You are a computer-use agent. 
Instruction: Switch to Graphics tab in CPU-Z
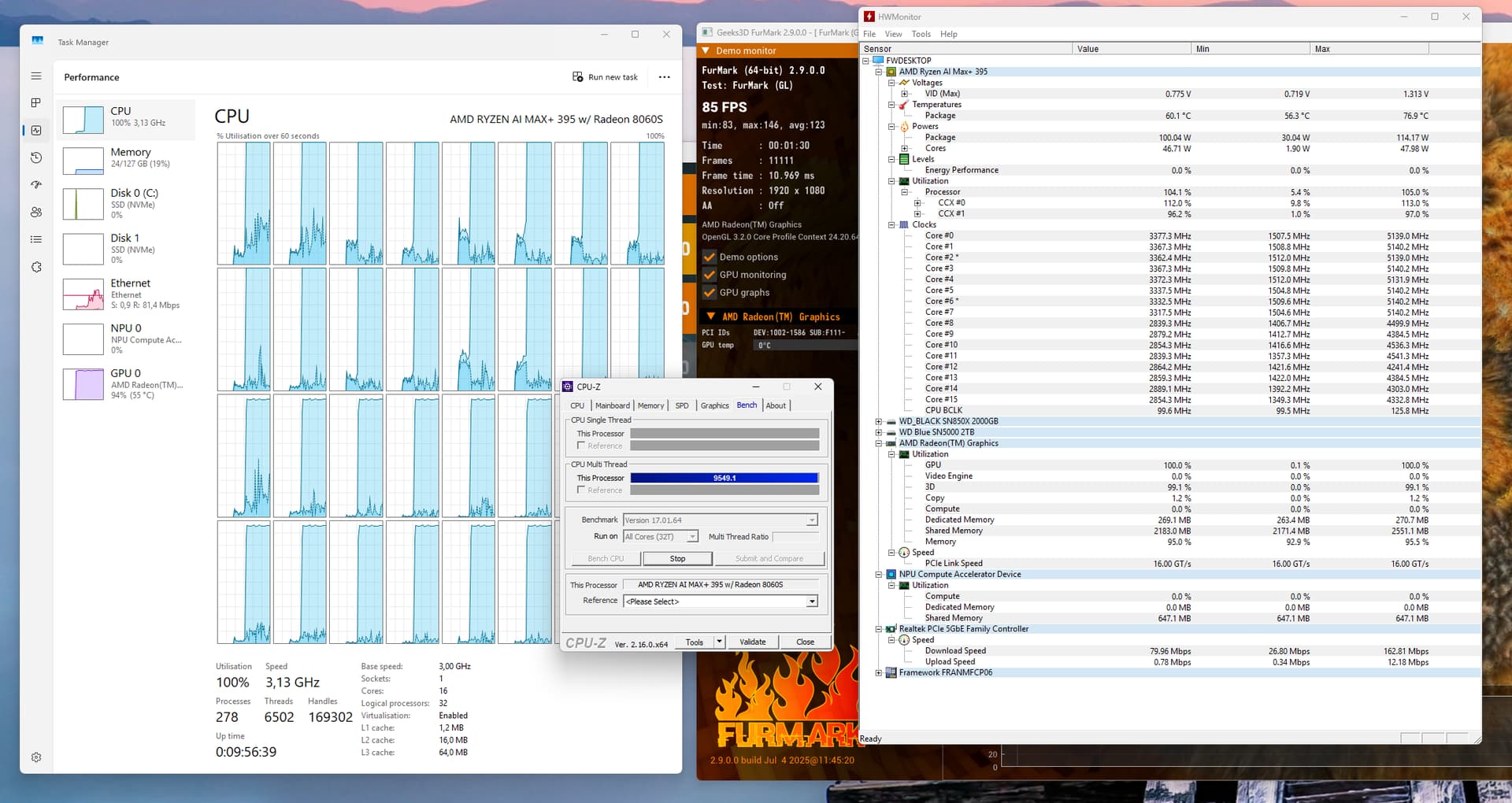715,405
